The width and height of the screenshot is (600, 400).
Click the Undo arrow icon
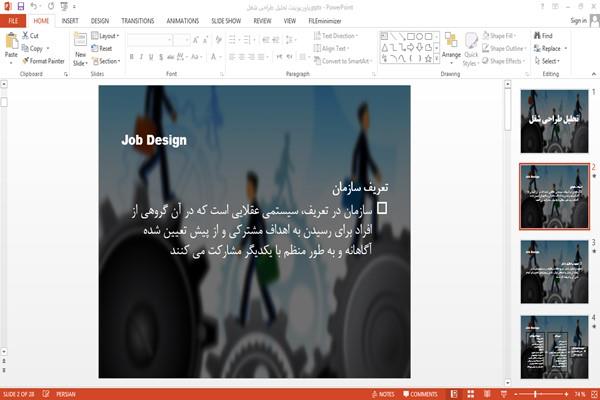(34, 6)
